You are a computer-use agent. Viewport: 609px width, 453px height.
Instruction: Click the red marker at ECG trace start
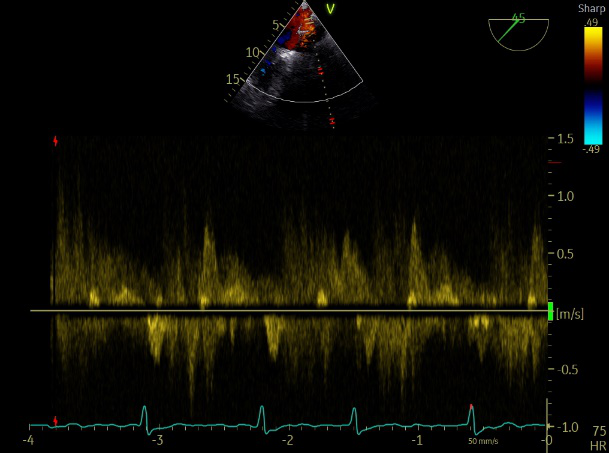pos(55,420)
